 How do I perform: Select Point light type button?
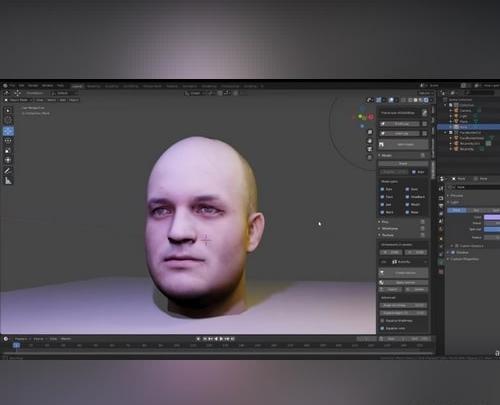[x=457, y=210]
